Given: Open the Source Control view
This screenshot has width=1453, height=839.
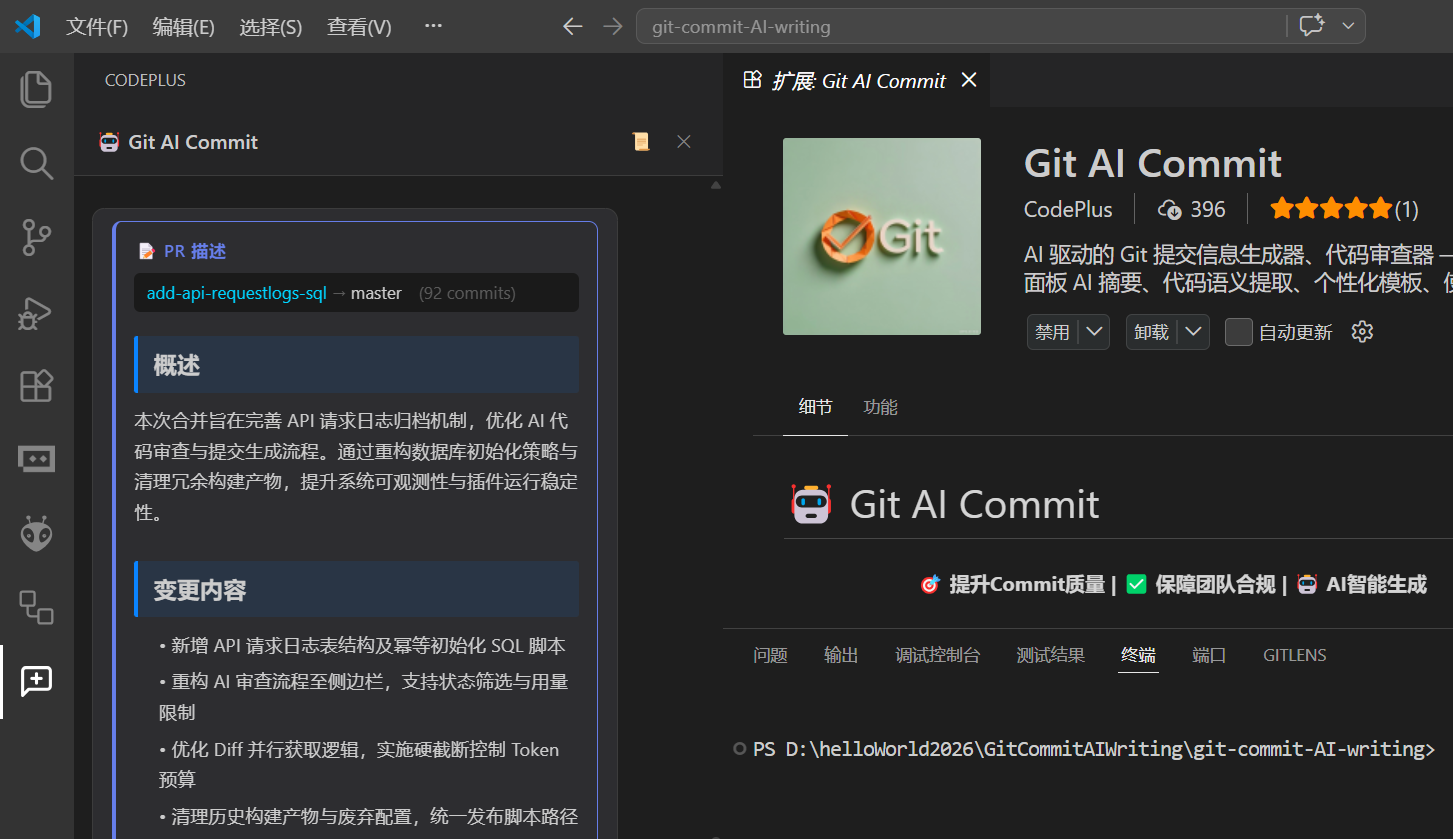Looking at the screenshot, I should pos(37,237).
